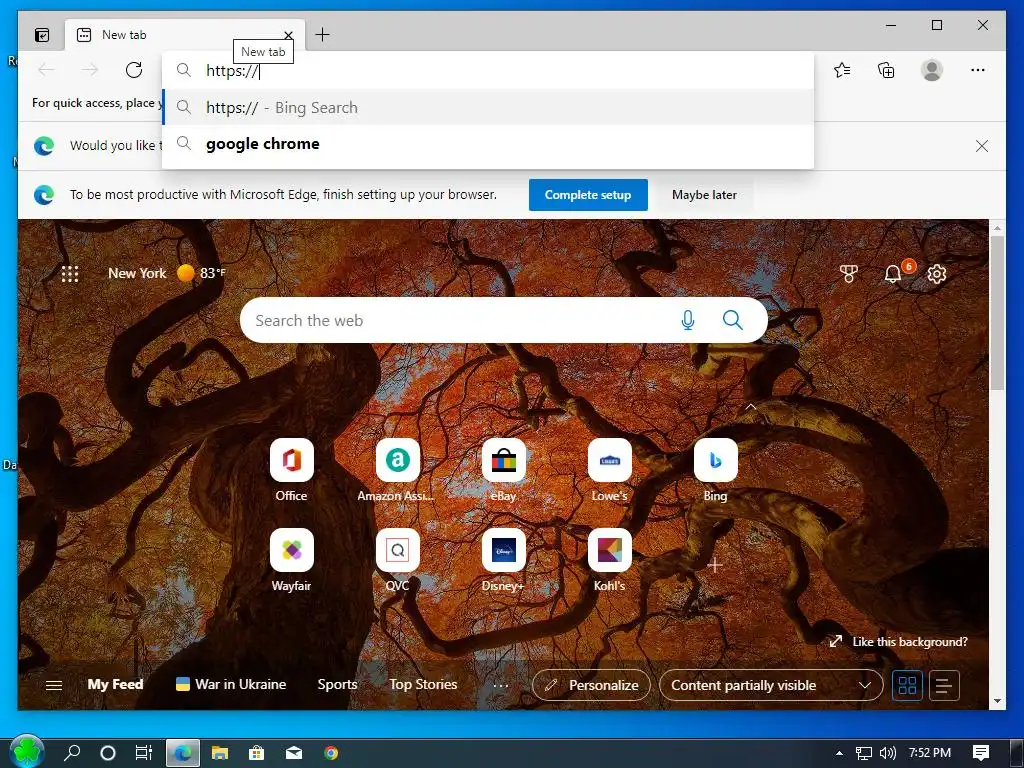The height and width of the screenshot is (768, 1024).
Task: Click the voice search microphone icon
Action: click(688, 320)
